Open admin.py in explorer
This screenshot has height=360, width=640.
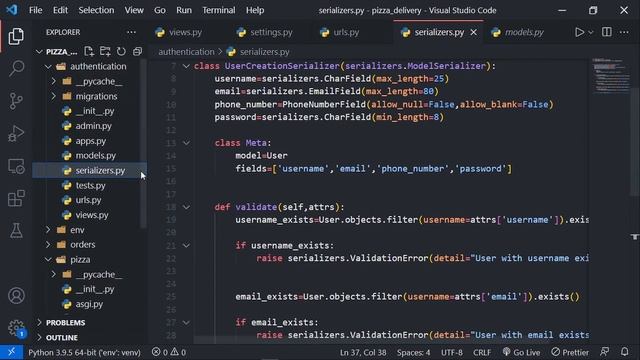pyautogui.click(x=93, y=126)
